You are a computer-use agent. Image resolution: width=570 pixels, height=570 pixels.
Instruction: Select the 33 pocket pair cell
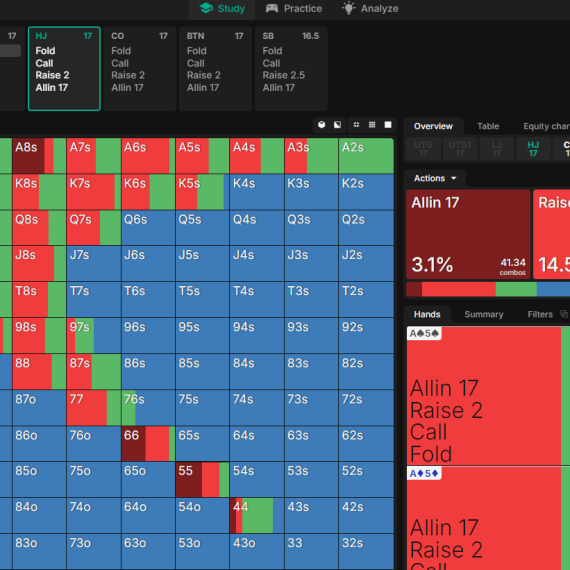click(x=312, y=552)
